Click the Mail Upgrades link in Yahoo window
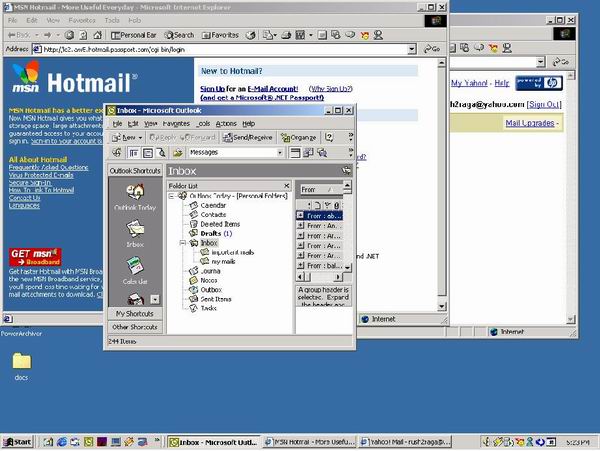The width and height of the screenshot is (600, 451). point(530,123)
